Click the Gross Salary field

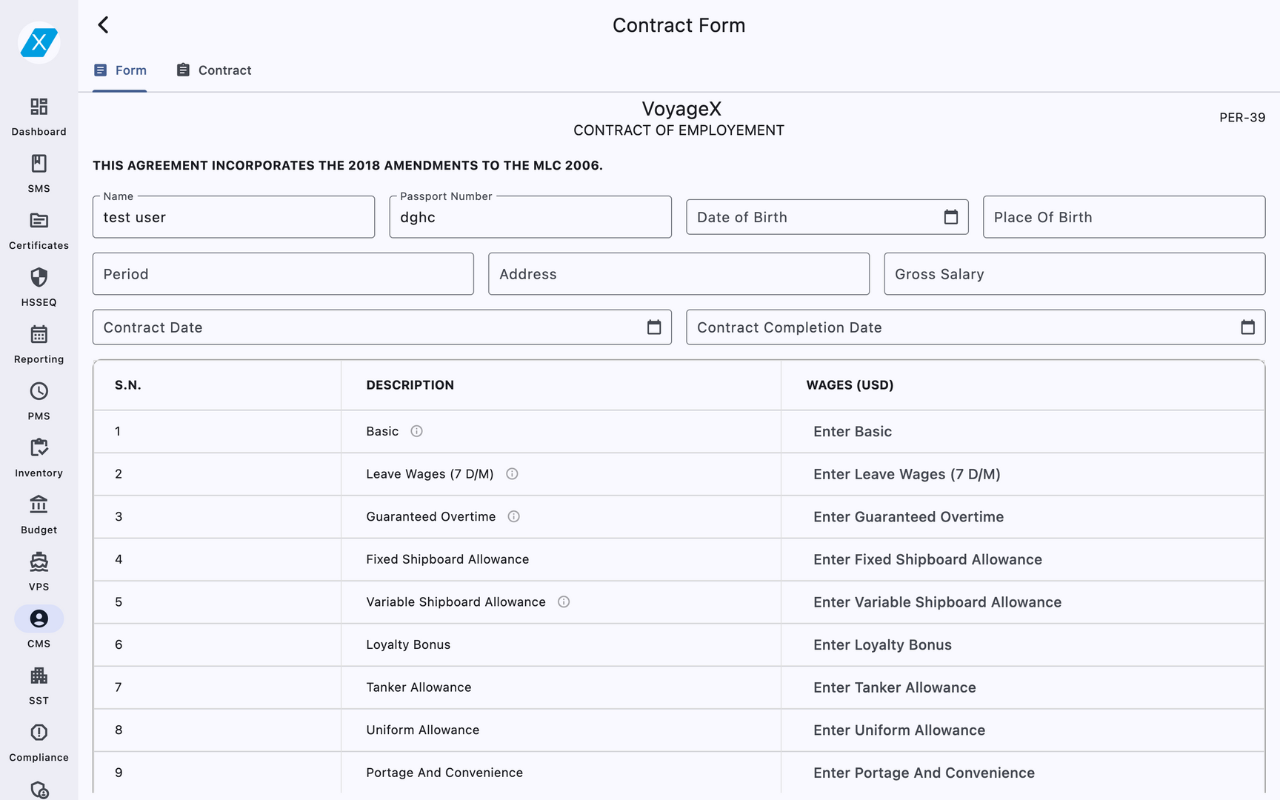click(1075, 274)
